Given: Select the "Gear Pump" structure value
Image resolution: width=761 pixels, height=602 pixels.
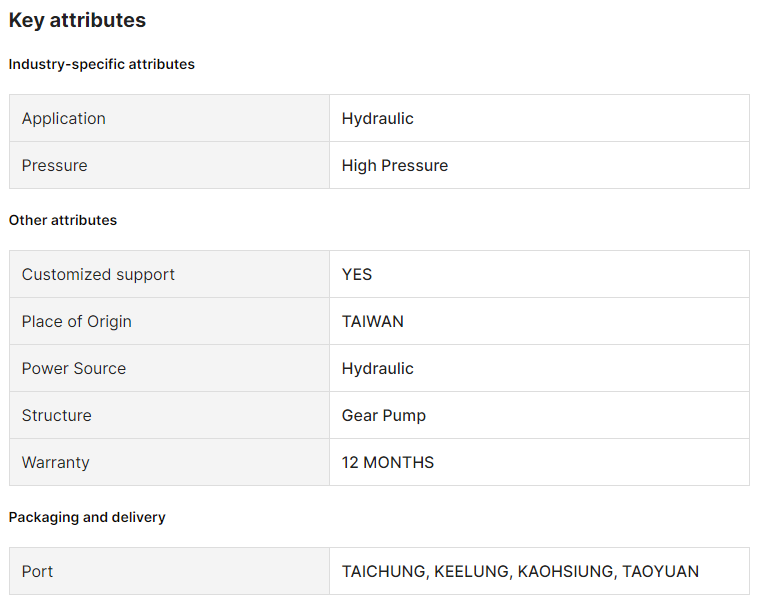Looking at the screenshot, I should coord(383,415).
